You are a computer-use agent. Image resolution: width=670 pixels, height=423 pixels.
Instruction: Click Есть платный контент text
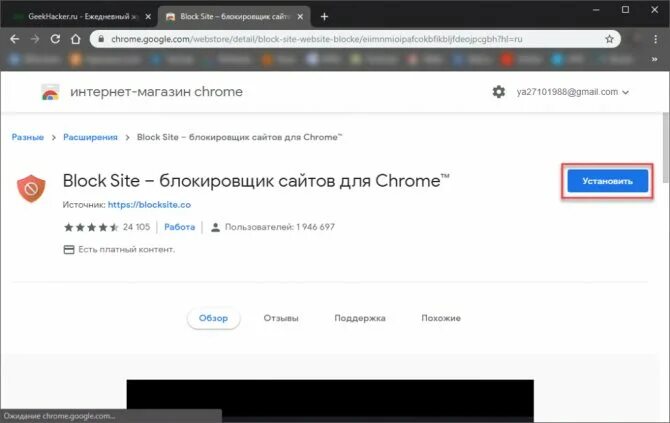(x=126, y=250)
